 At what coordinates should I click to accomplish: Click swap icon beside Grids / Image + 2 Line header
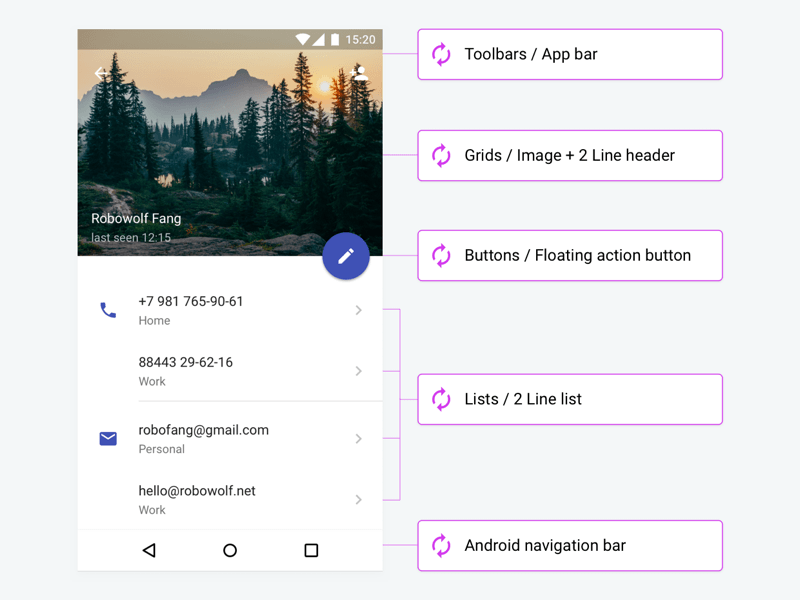coord(441,155)
